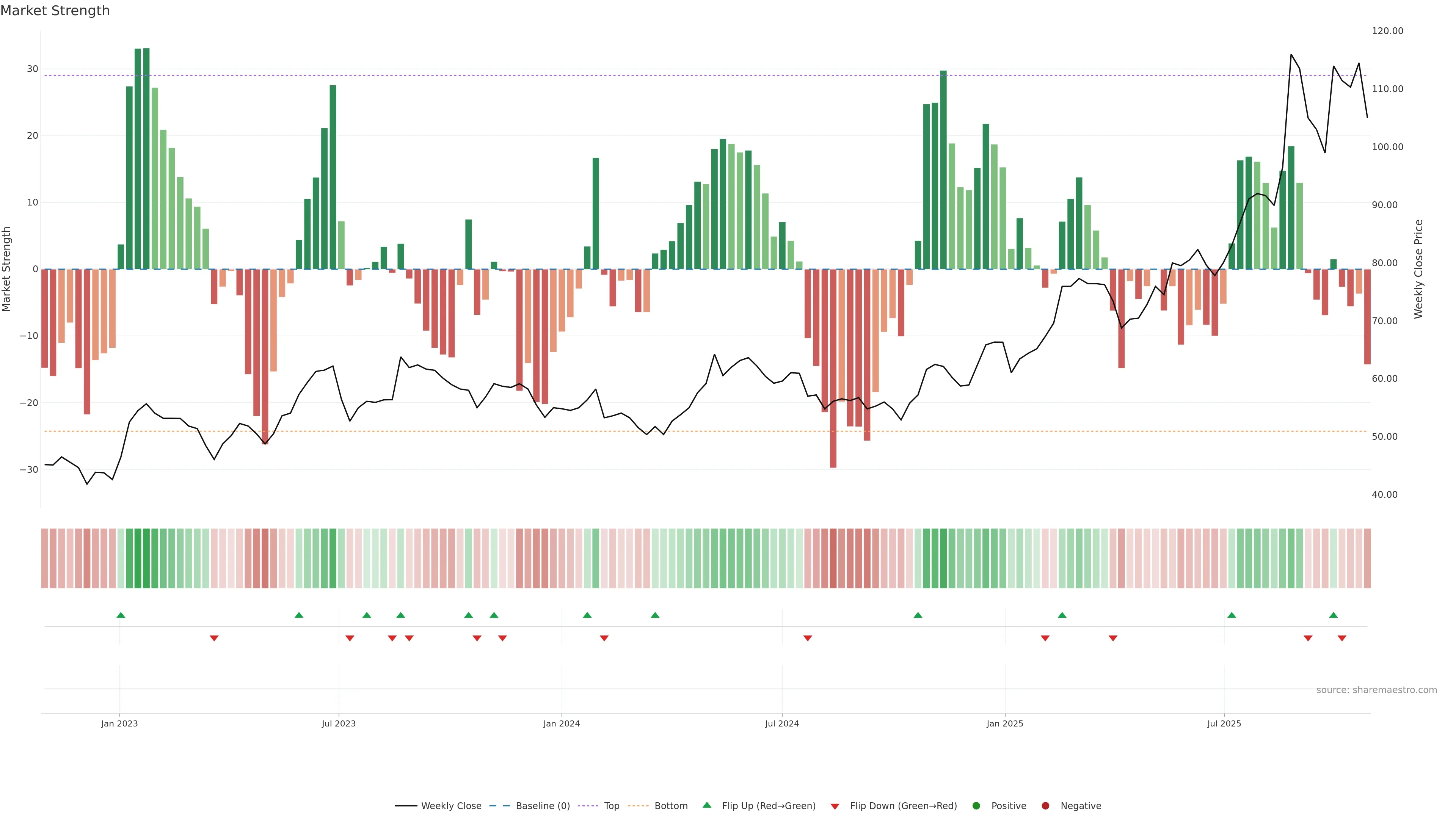Click the Jul 2025 x-axis label
The height and width of the screenshot is (819, 1456).
click(x=1224, y=723)
